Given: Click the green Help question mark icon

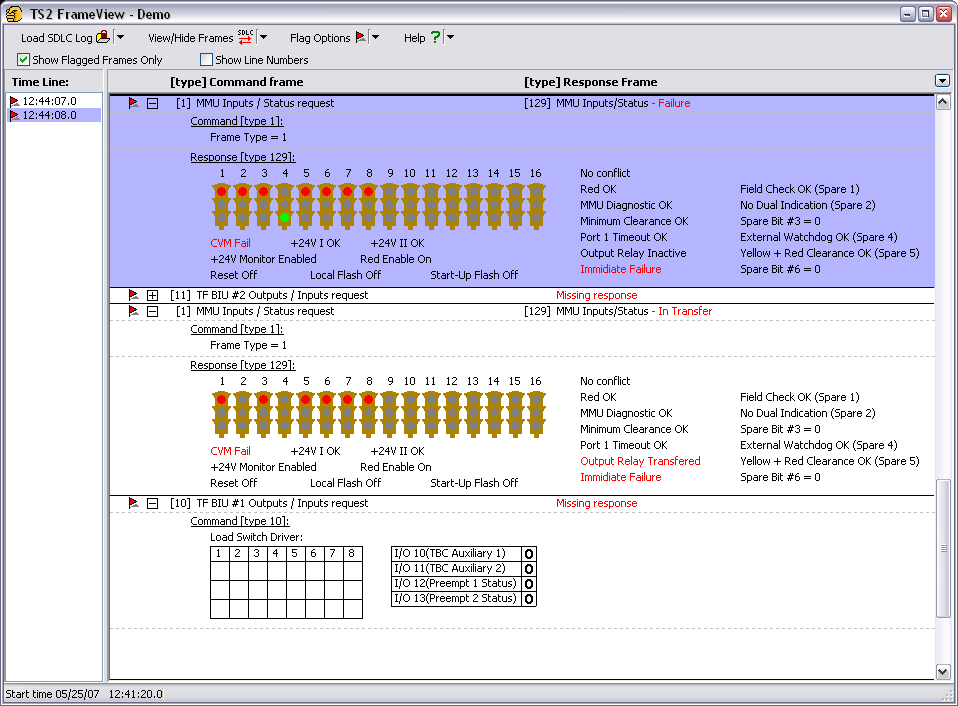Looking at the screenshot, I should click(x=435, y=38).
